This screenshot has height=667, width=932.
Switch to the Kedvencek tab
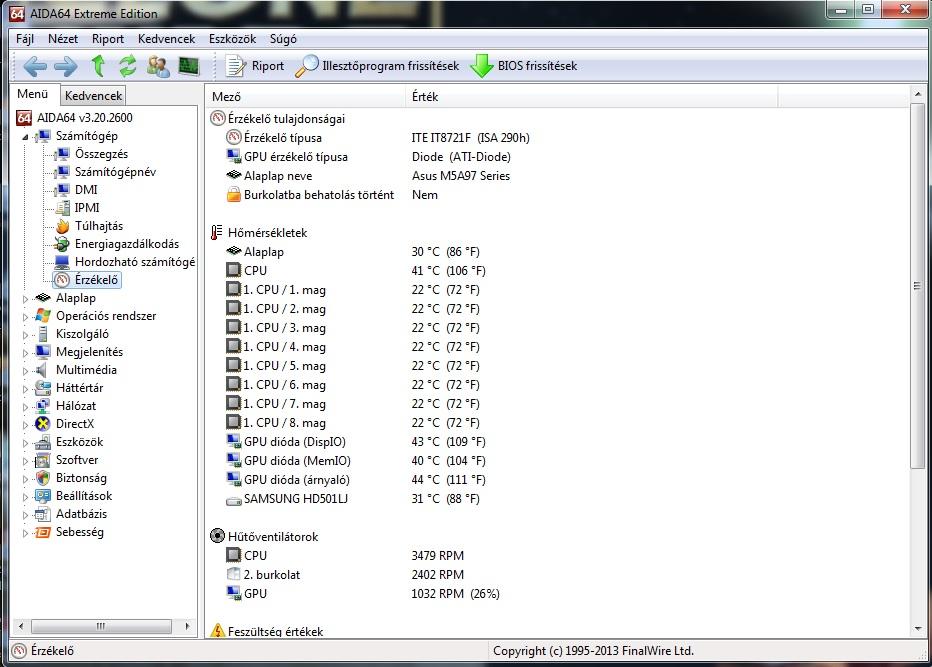pyautogui.click(x=93, y=96)
